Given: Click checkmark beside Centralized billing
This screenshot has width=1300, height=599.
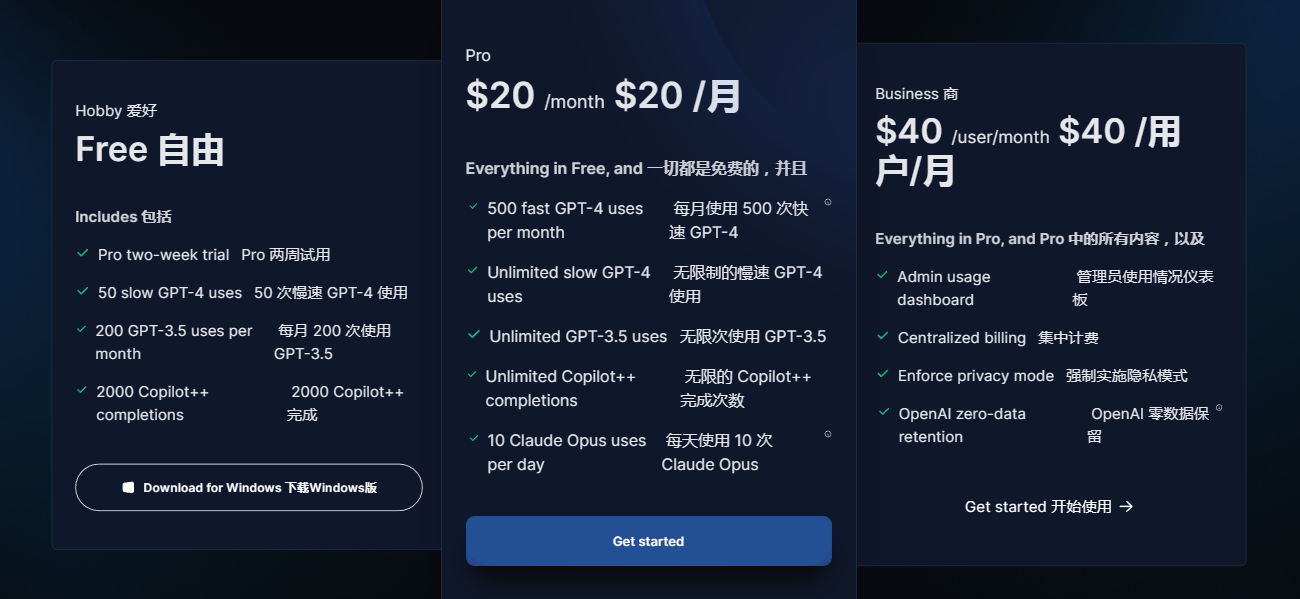Looking at the screenshot, I should tap(883, 337).
